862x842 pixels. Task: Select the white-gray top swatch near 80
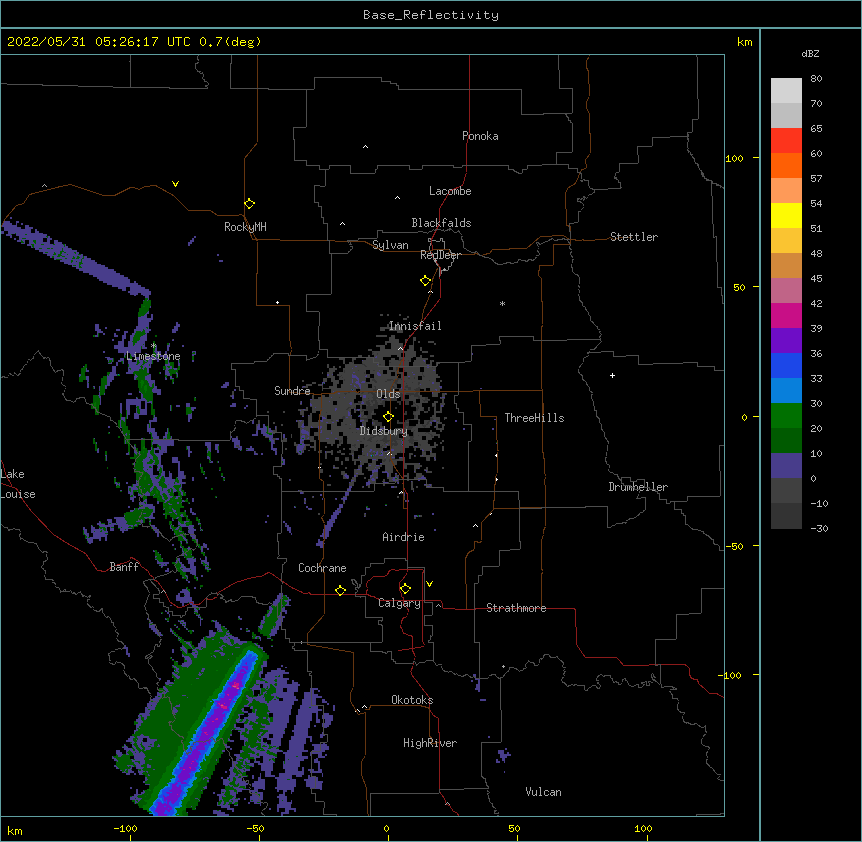(786, 90)
